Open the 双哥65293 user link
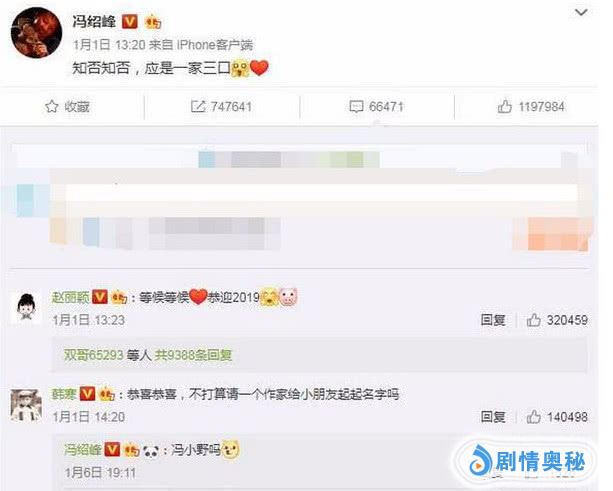 94,355
